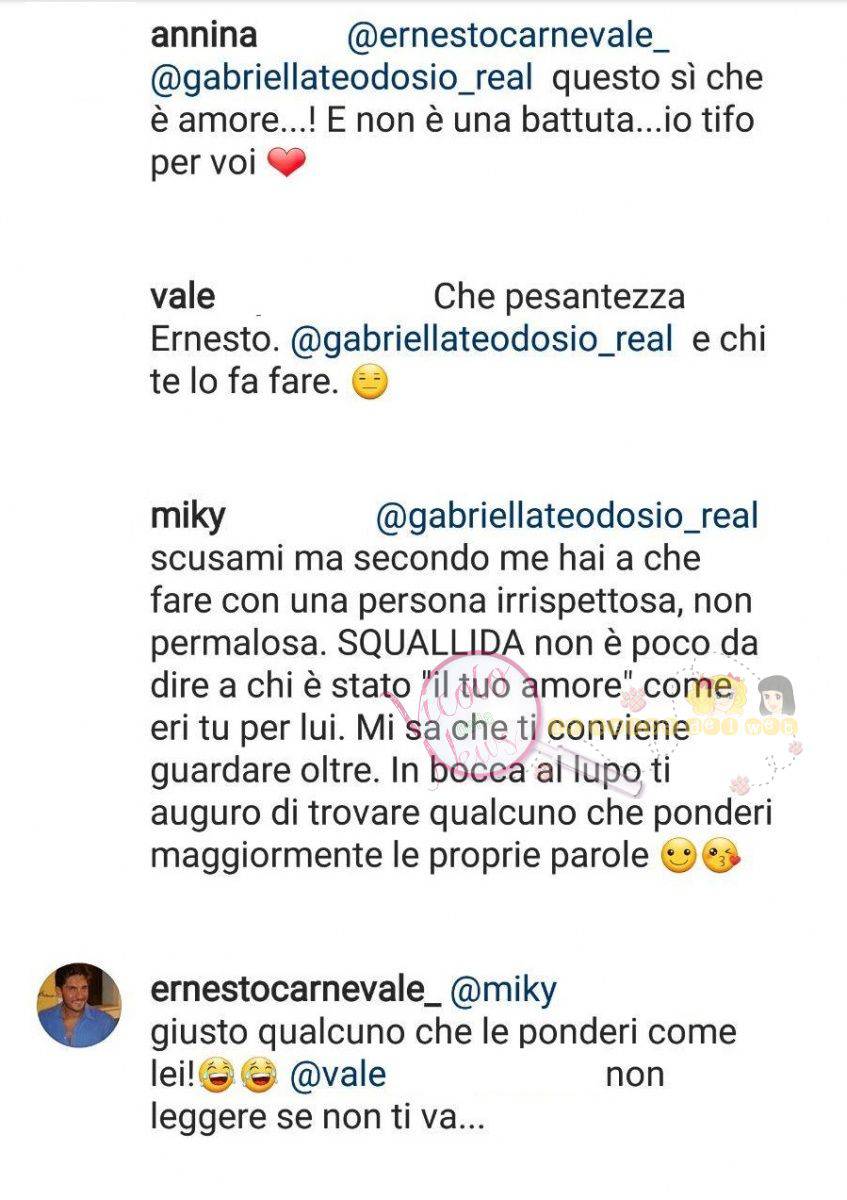Tap the @miky mention in Ernesto's reply
Viewport: 847px width, 1200px height.
504,989
